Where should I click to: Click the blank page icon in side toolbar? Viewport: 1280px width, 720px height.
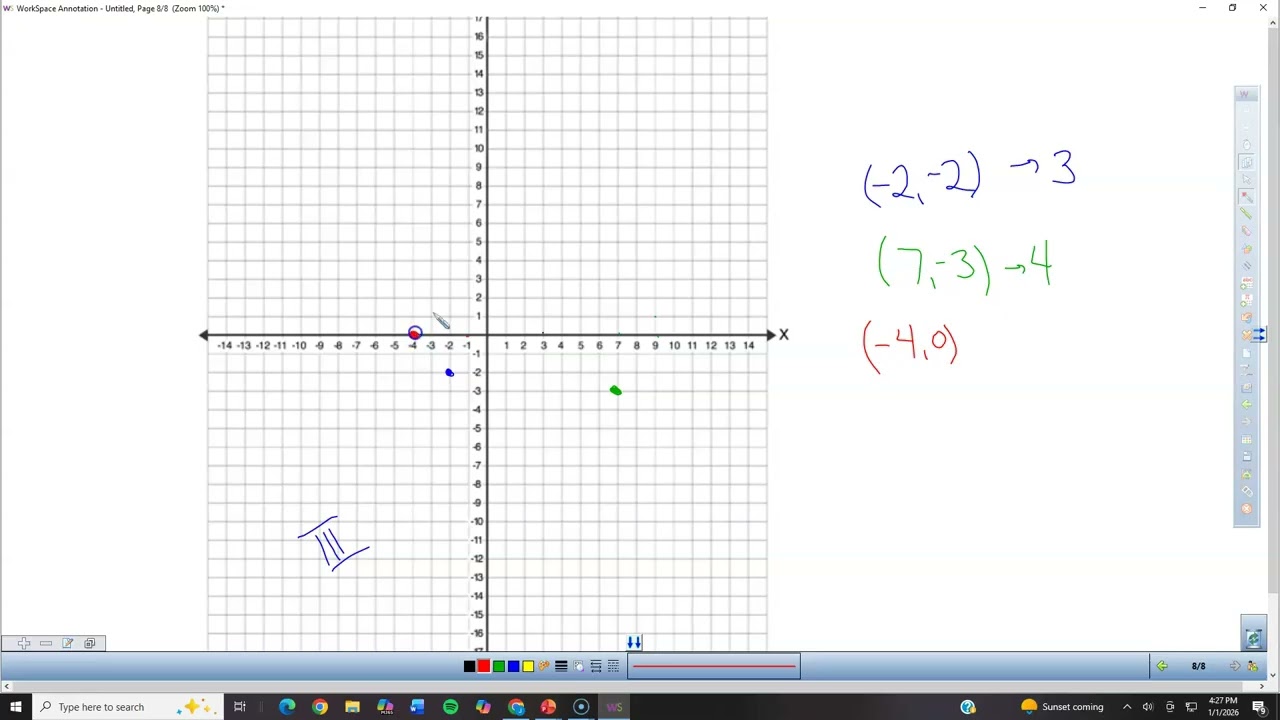click(1247, 353)
